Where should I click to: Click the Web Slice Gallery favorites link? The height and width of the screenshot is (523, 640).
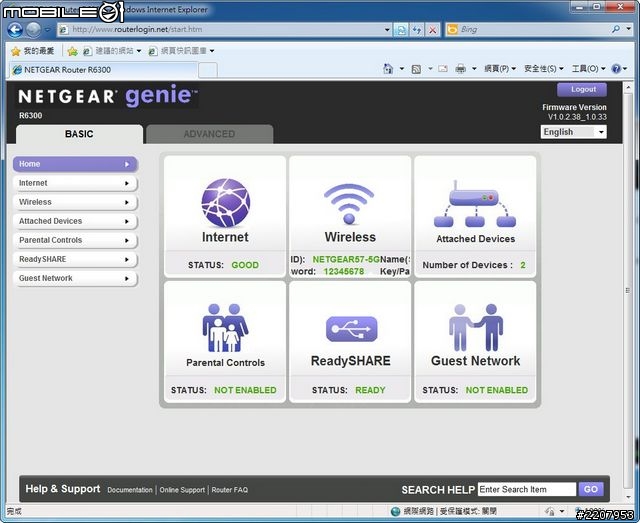click(x=182, y=51)
